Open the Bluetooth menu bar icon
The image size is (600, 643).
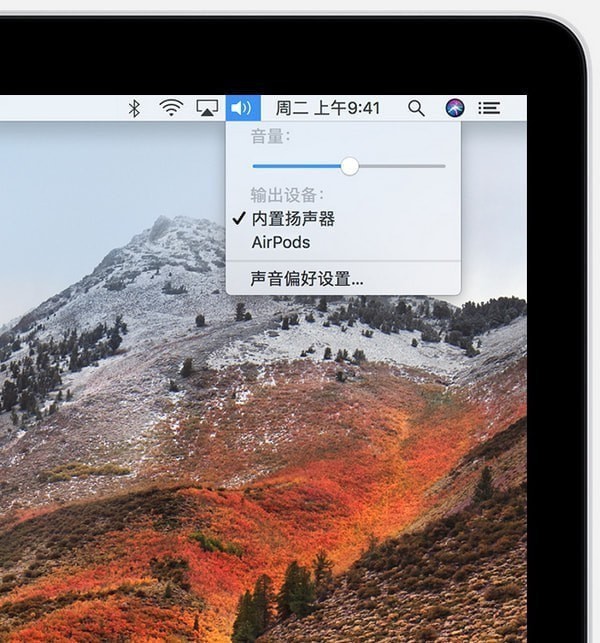134,108
